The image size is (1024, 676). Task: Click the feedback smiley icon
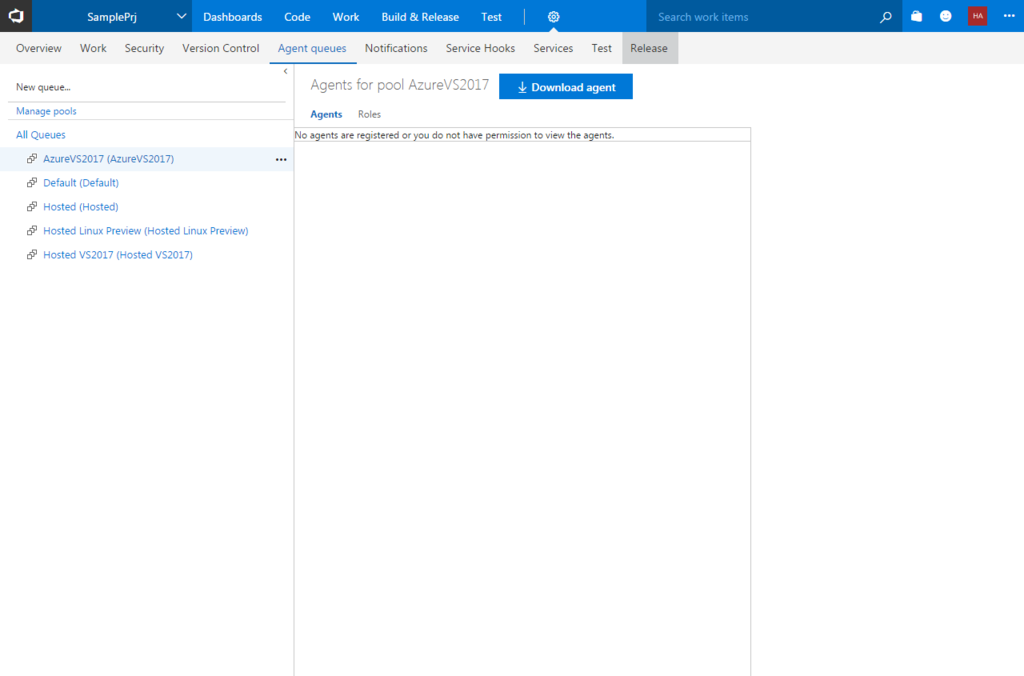point(946,16)
